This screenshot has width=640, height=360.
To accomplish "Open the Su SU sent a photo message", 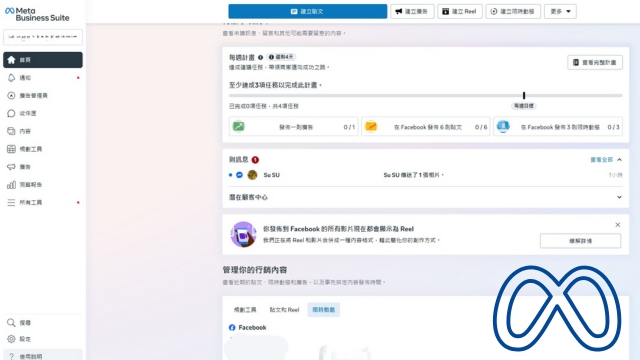I will [413, 175].
